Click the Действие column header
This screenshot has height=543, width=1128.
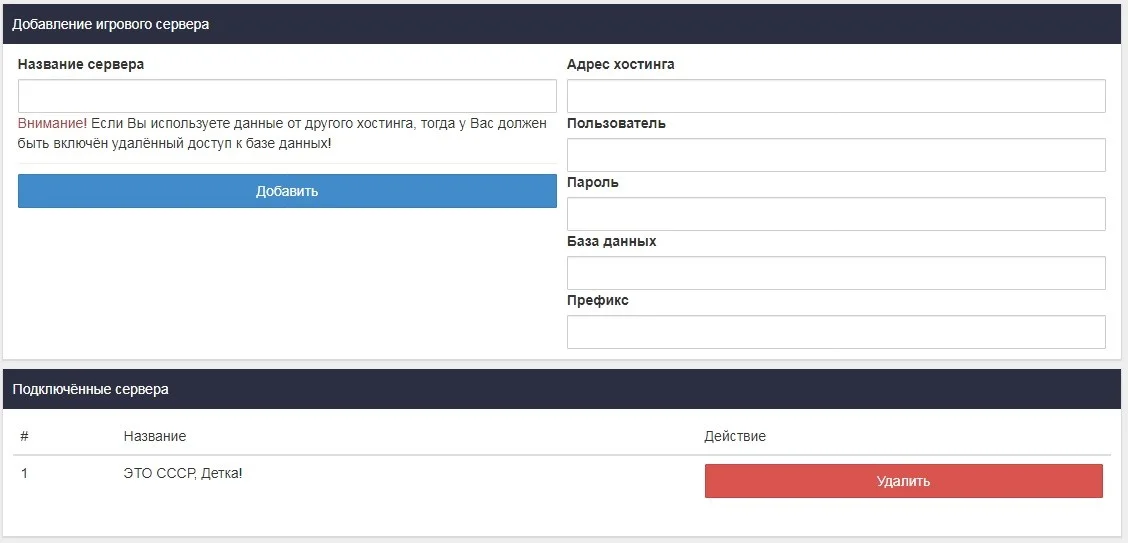click(x=735, y=436)
